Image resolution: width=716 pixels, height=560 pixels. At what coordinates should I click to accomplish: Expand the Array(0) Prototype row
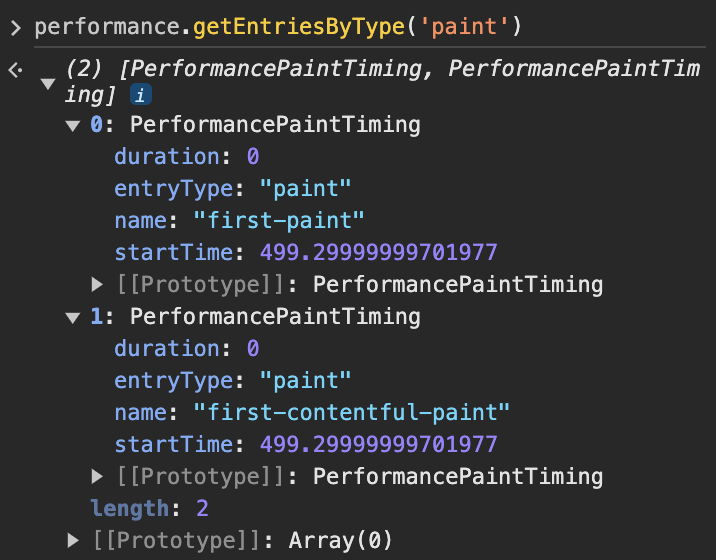(x=73, y=541)
